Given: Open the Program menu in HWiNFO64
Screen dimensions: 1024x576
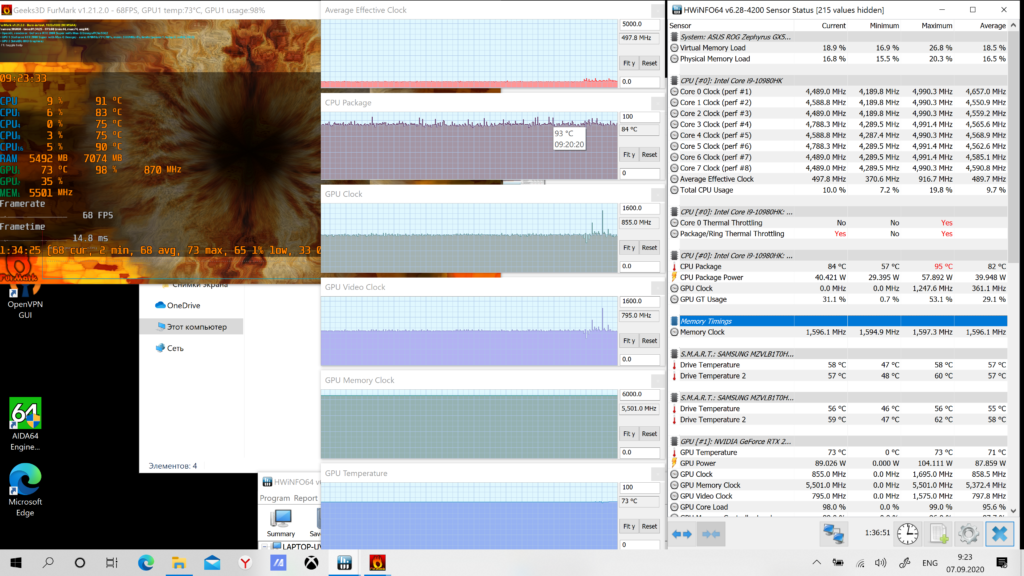Looking at the screenshot, I should point(274,498).
